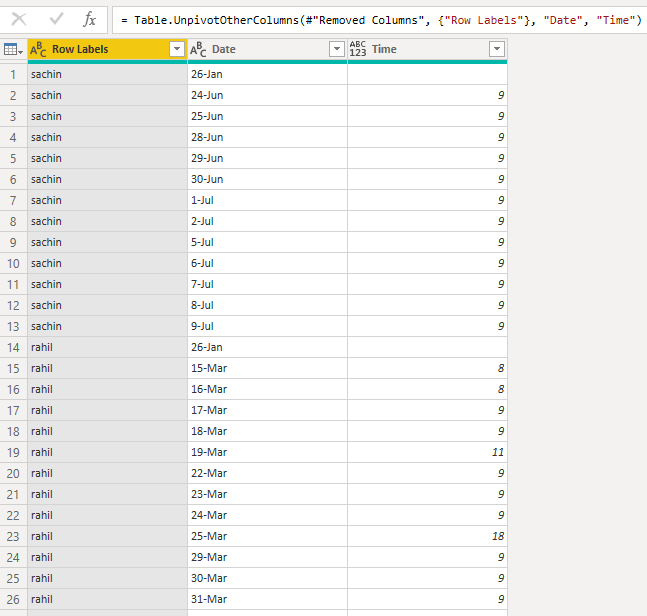Select the Row Labels column header
The width and height of the screenshot is (647, 616).
click(107, 50)
